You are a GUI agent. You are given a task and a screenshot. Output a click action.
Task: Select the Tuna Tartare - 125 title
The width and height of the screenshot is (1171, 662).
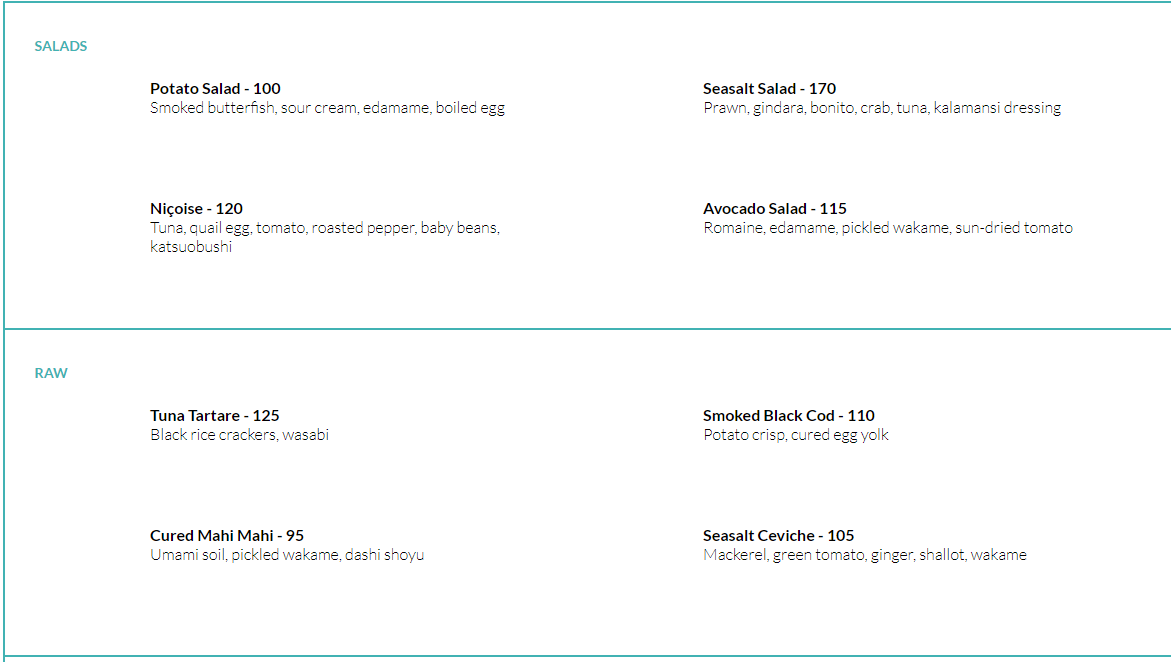214,415
